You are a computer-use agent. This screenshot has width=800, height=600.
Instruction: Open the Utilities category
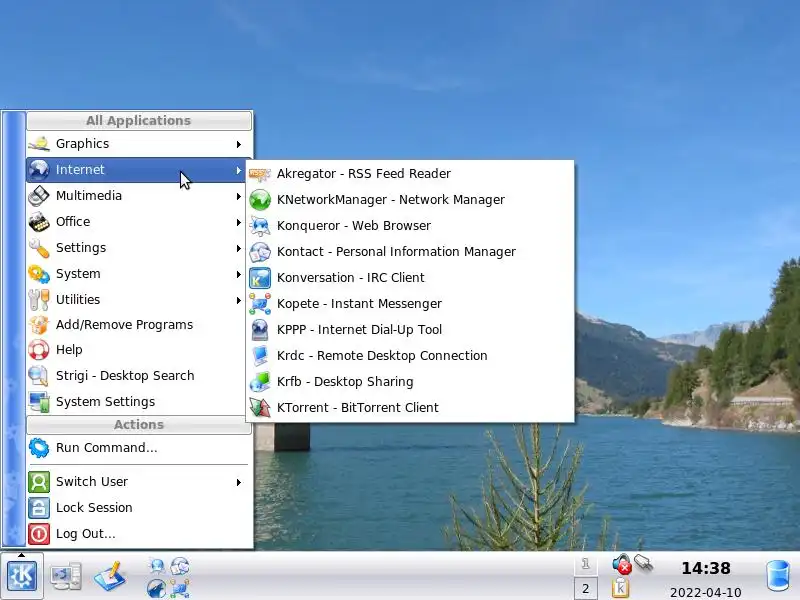139,299
